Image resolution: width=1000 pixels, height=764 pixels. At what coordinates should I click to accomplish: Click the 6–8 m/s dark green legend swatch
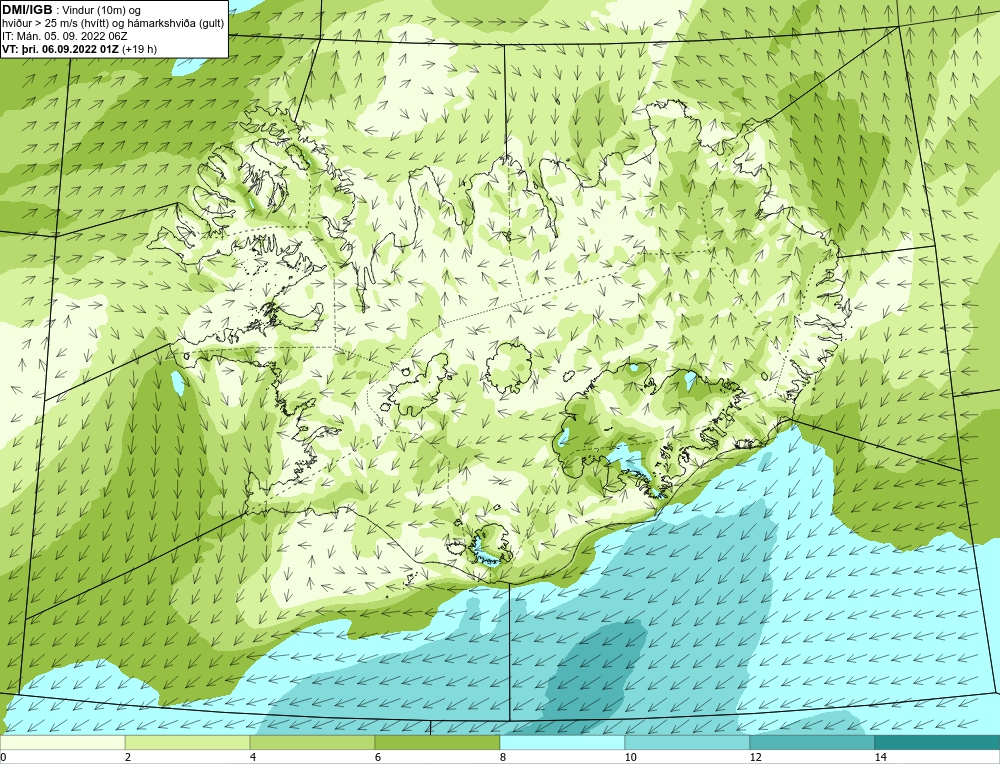438,742
